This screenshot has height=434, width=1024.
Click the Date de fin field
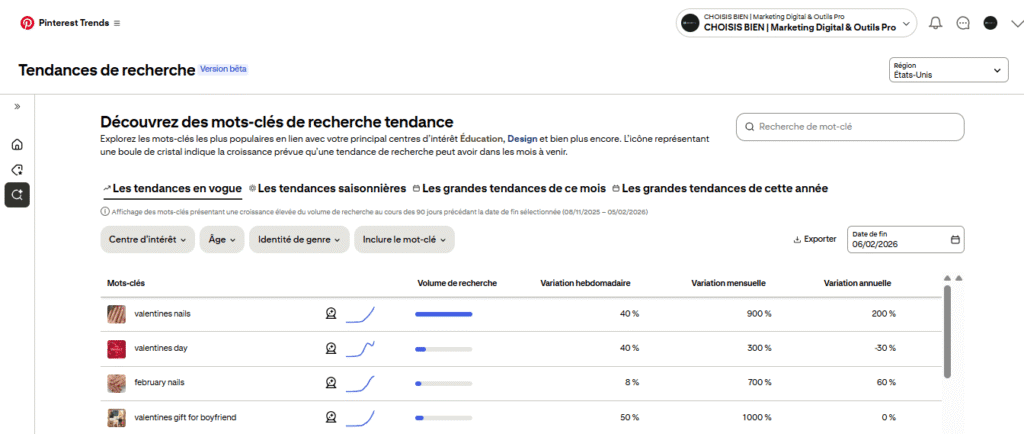coord(905,240)
